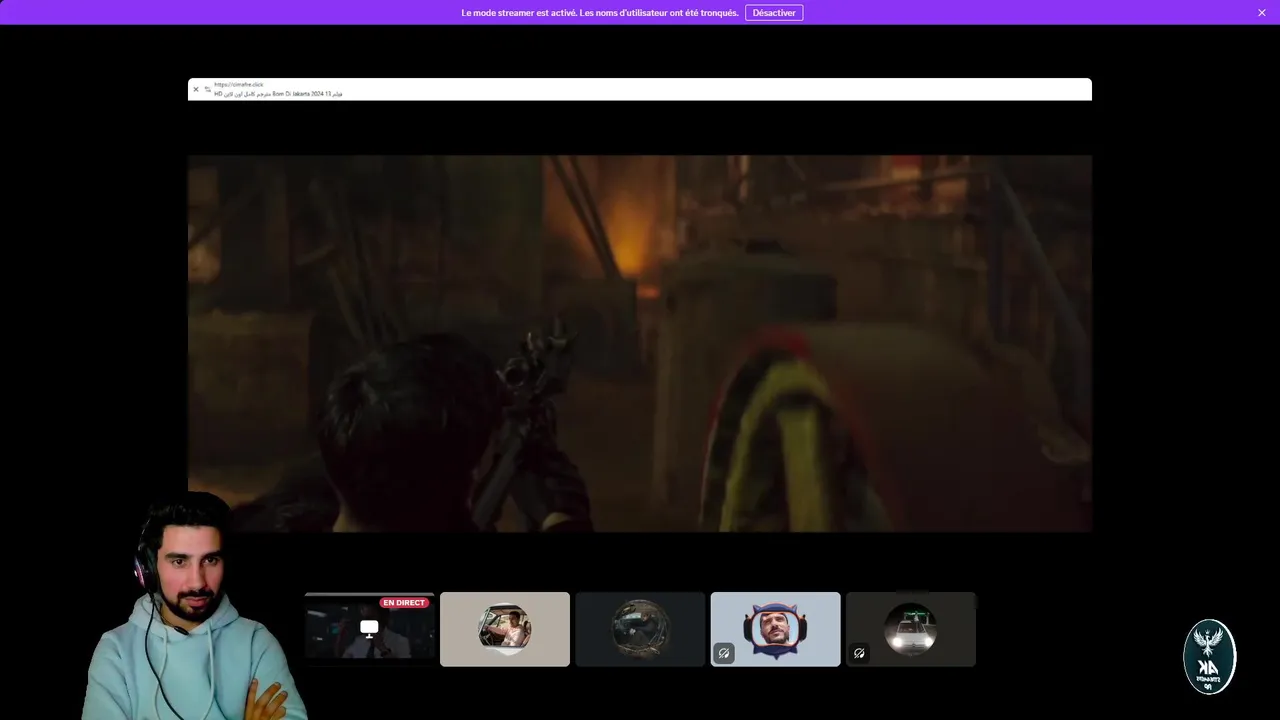Select participant tile with white car avatar

point(911,629)
